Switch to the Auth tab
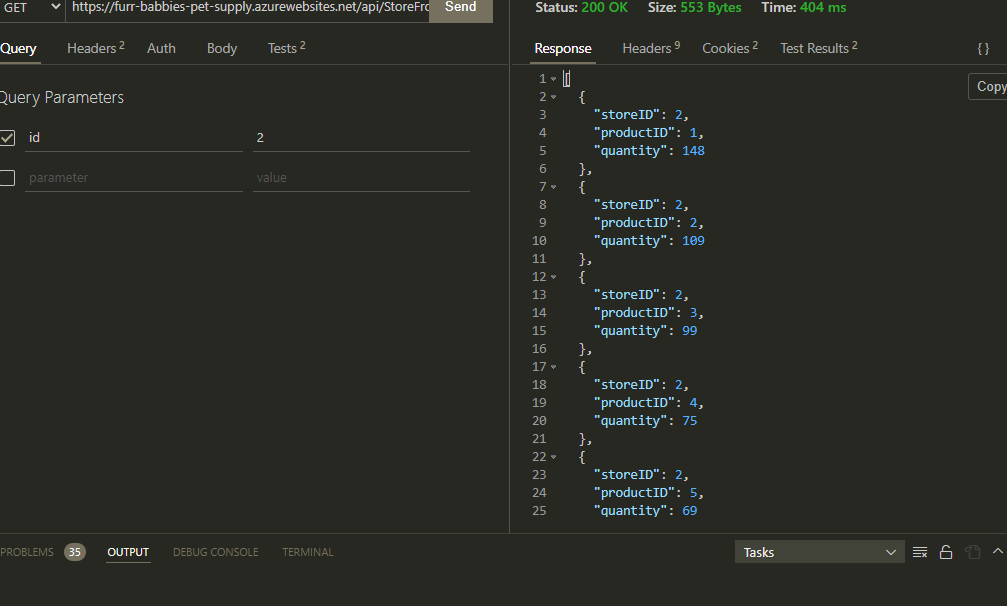Viewport: 1007px width, 606px height. tap(161, 47)
